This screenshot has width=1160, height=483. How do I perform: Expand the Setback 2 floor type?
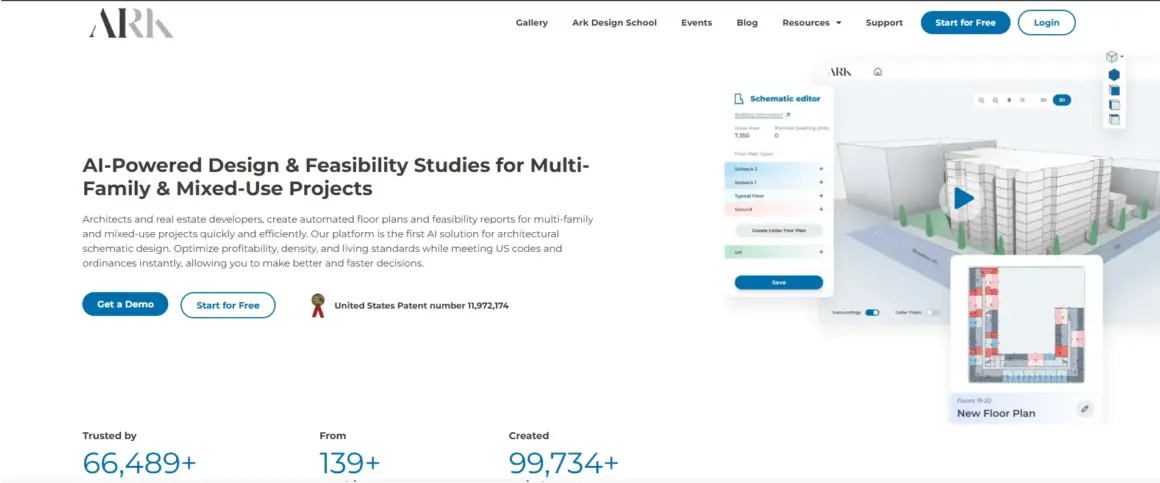click(821, 169)
